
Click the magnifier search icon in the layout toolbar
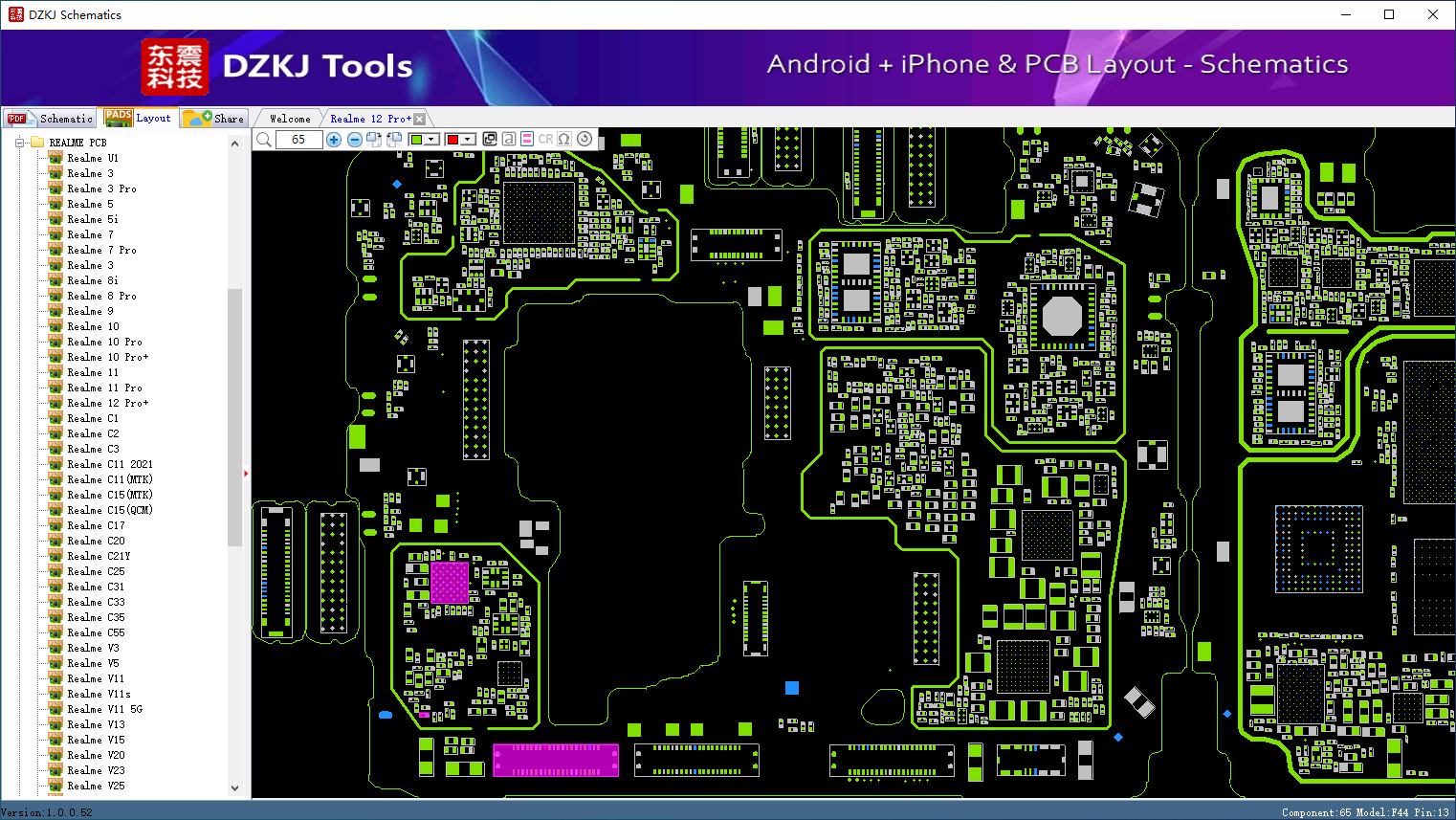pyautogui.click(x=264, y=140)
